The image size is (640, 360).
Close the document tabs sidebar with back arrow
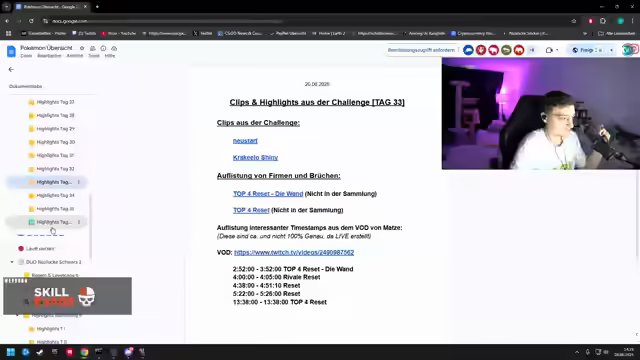pos(11,69)
